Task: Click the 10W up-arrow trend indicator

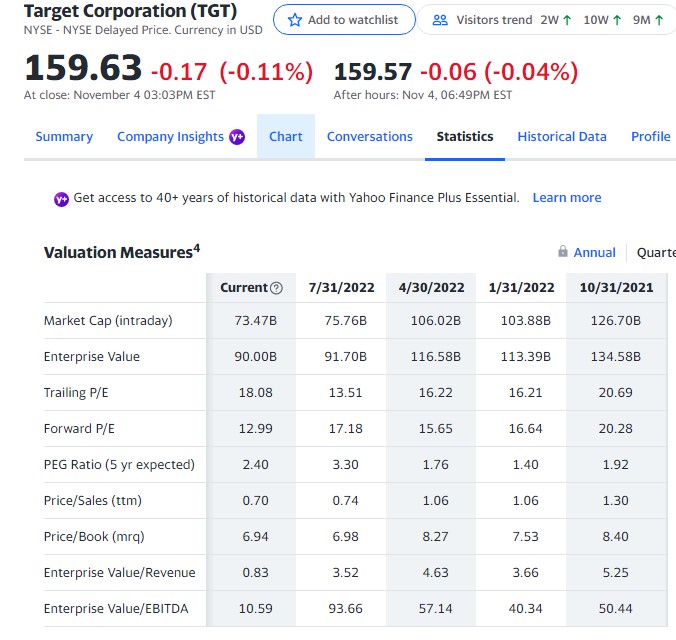Action: coord(617,20)
